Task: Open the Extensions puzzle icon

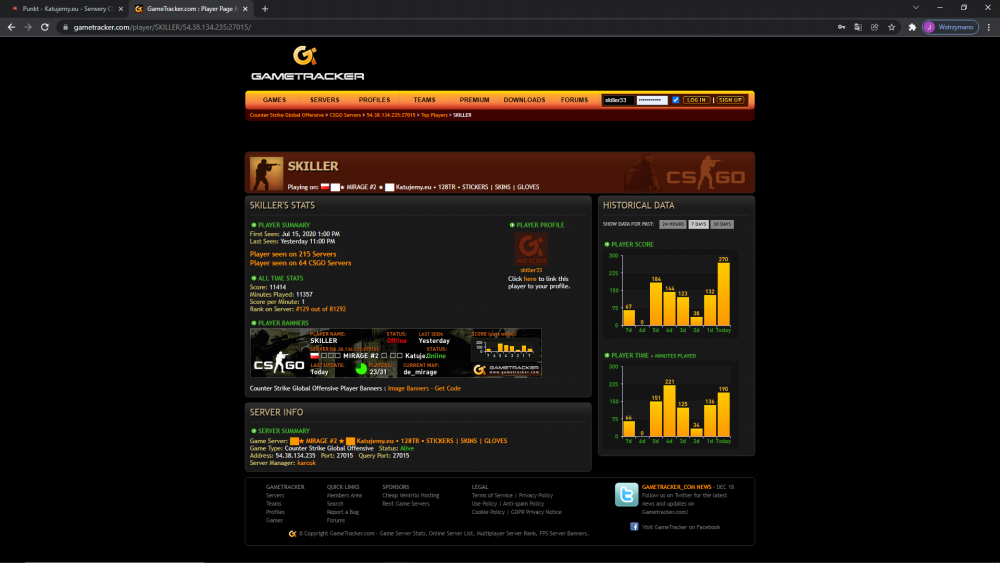Action: (912, 27)
